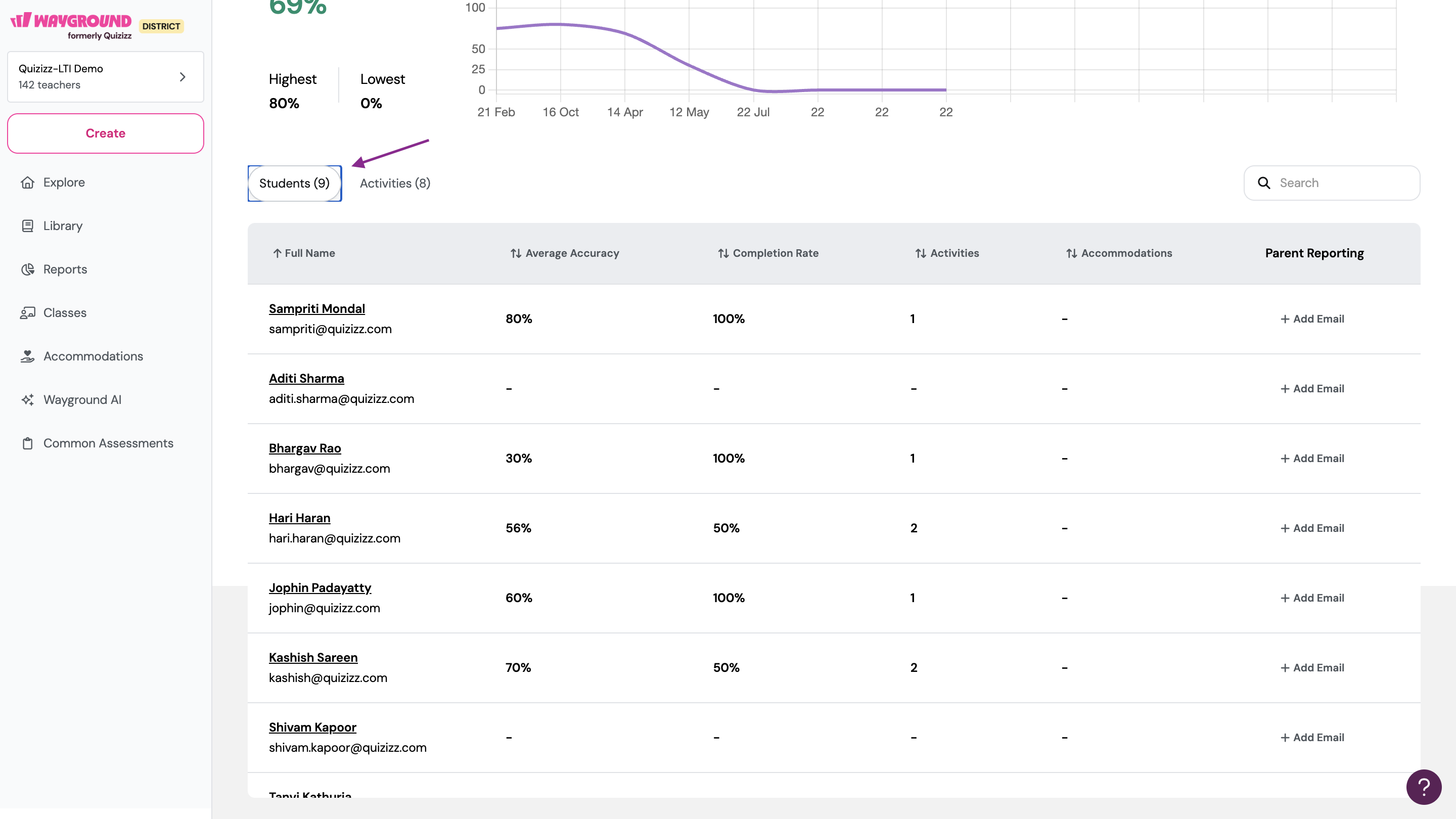1456x819 pixels.
Task: Open Common Assessments clipboard icon
Action: (27, 444)
